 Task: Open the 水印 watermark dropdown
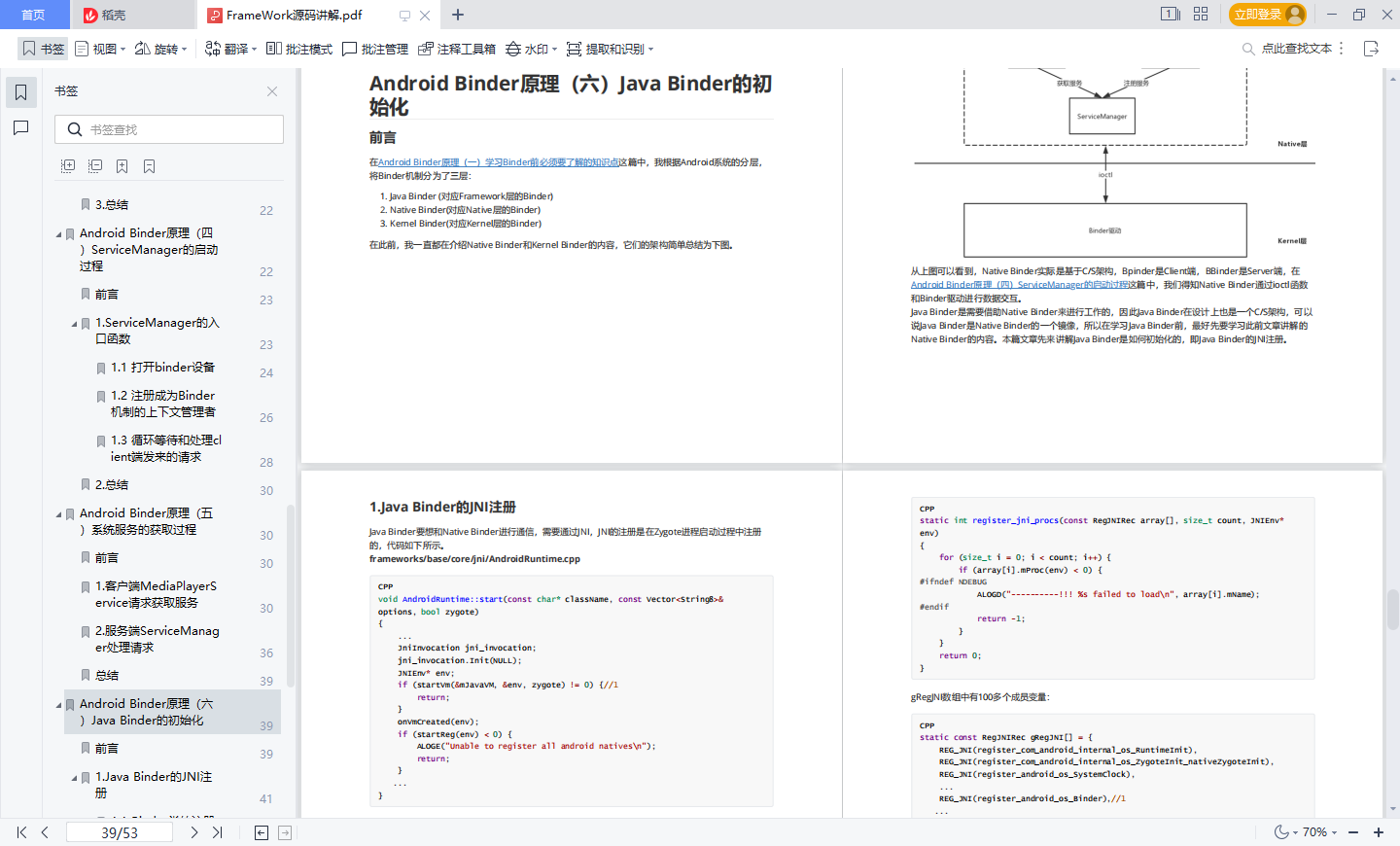click(531, 49)
